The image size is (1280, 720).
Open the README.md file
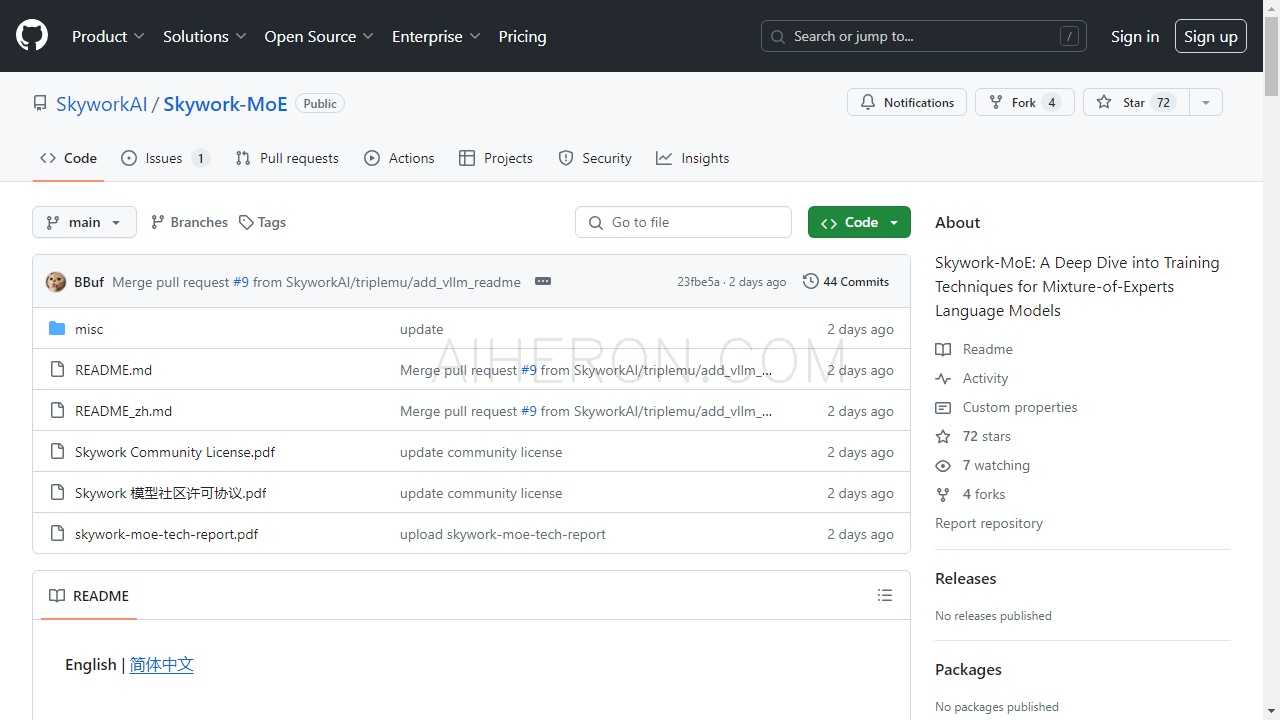(x=114, y=370)
